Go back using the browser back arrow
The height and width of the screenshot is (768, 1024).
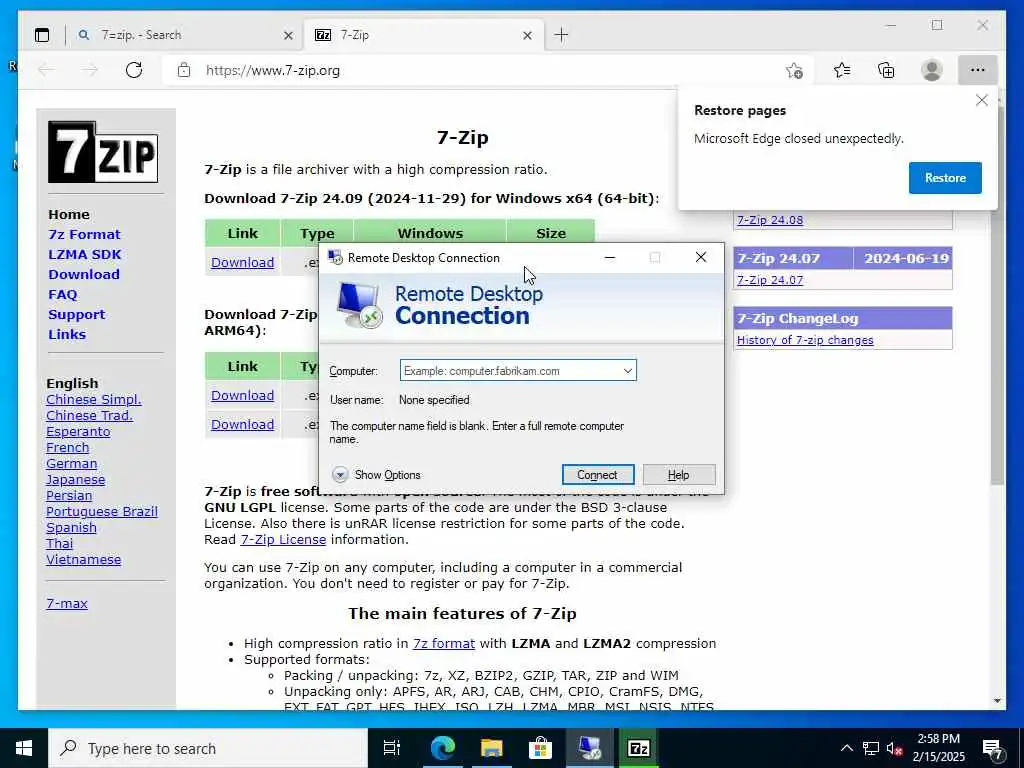pos(46,70)
